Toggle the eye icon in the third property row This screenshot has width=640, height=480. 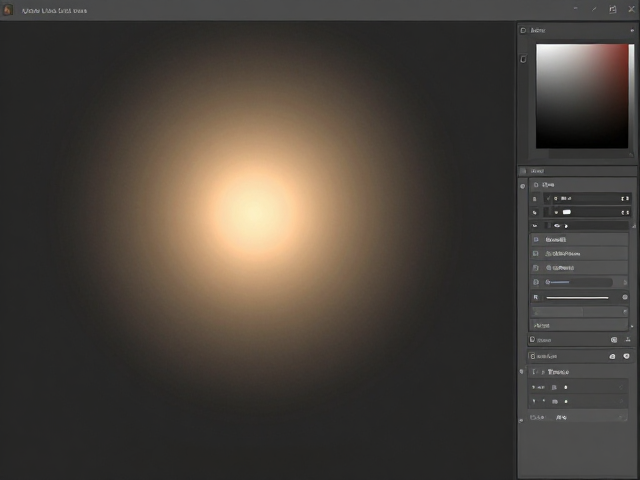pos(558,225)
